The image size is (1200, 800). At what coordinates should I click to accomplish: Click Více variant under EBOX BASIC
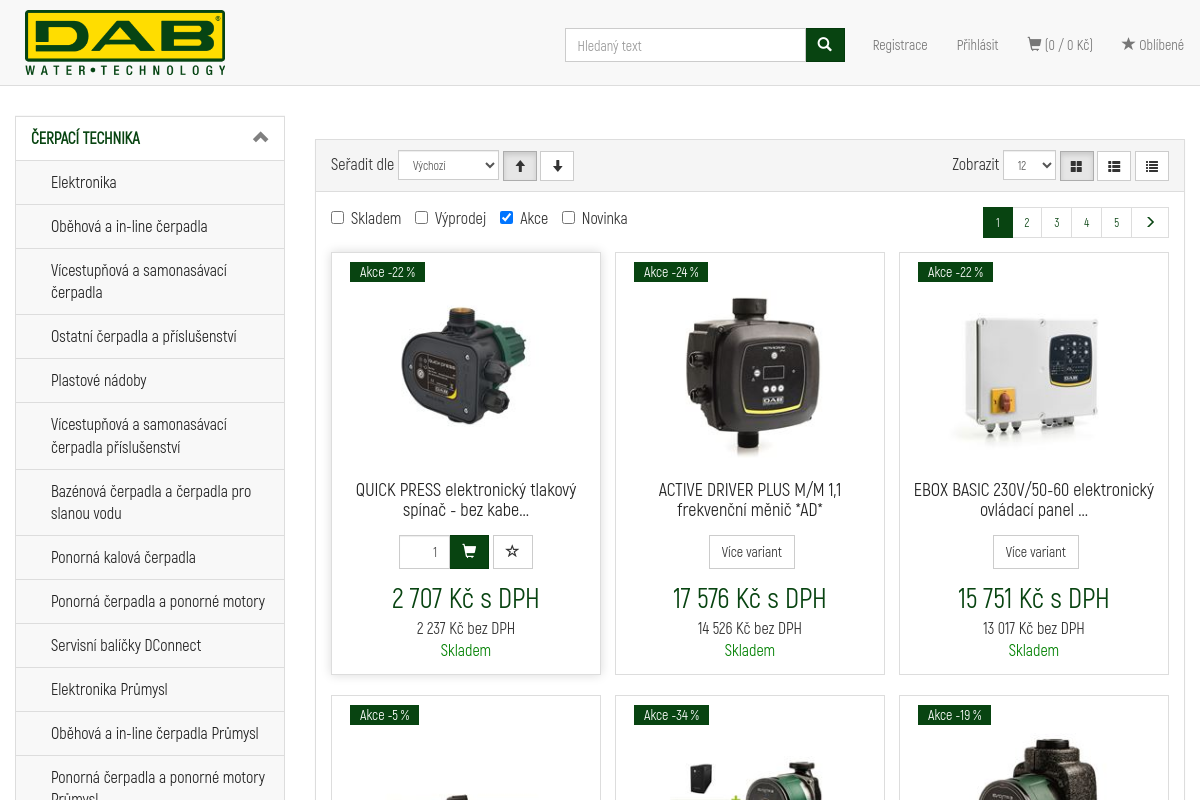[x=1036, y=552]
